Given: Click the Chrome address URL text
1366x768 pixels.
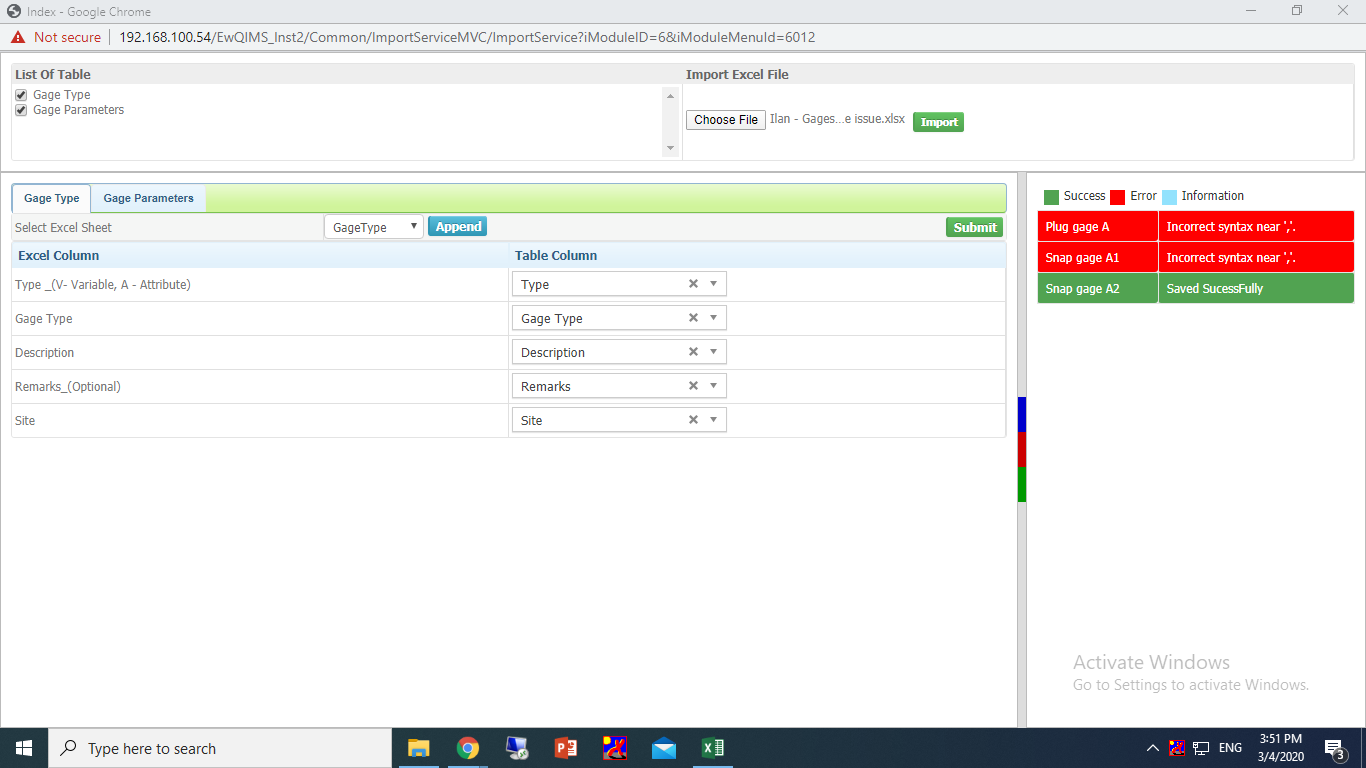Looking at the screenshot, I should pos(467,37).
